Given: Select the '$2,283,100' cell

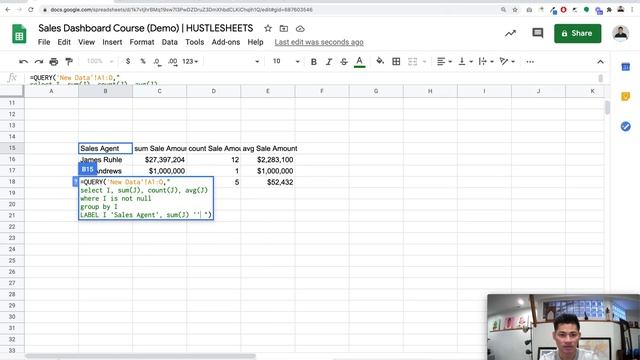Looking at the screenshot, I should pyautogui.click(x=268, y=160).
